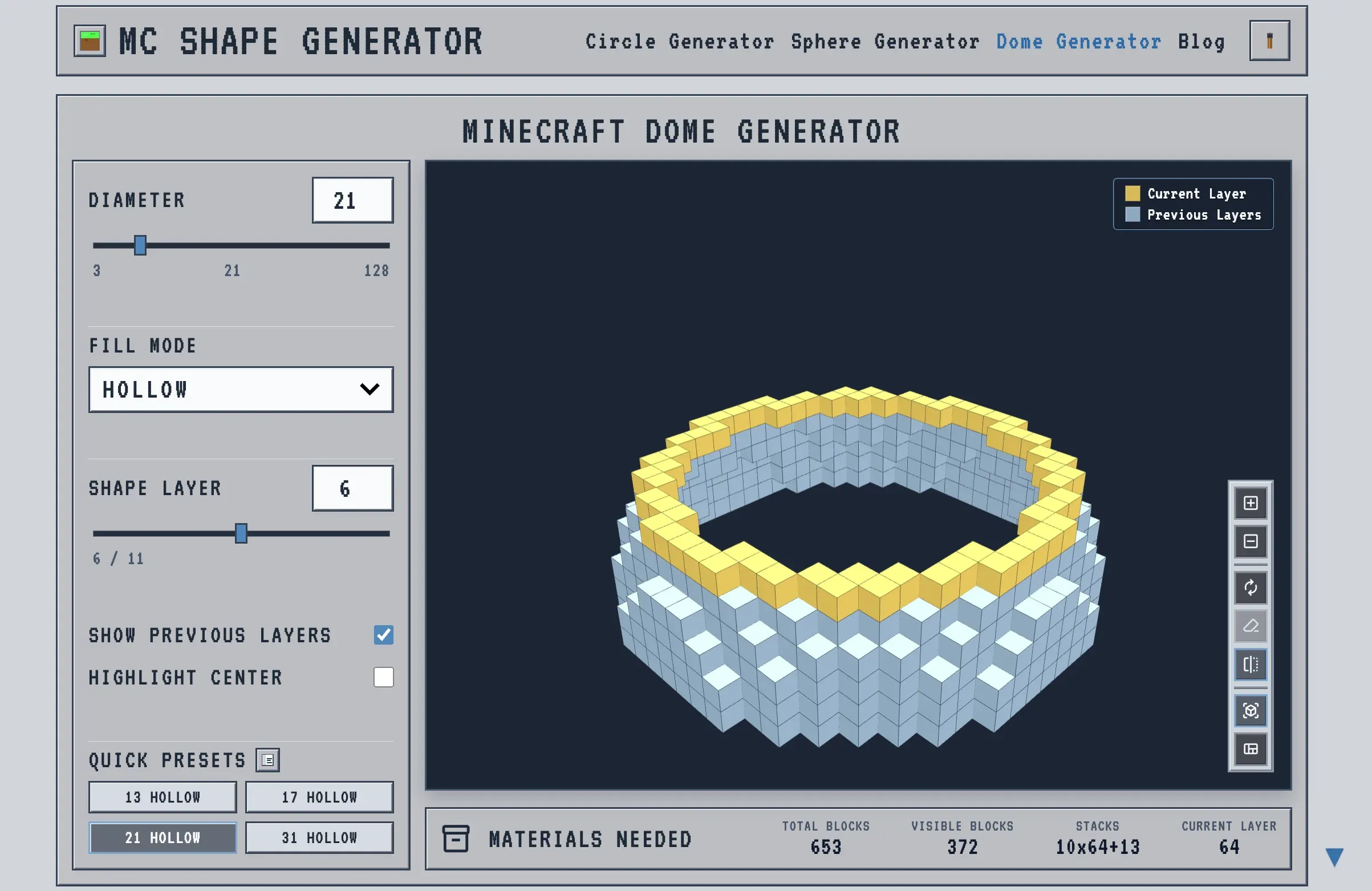
Task: Click the blue Previous Layers swatch
Action: tap(1132, 214)
